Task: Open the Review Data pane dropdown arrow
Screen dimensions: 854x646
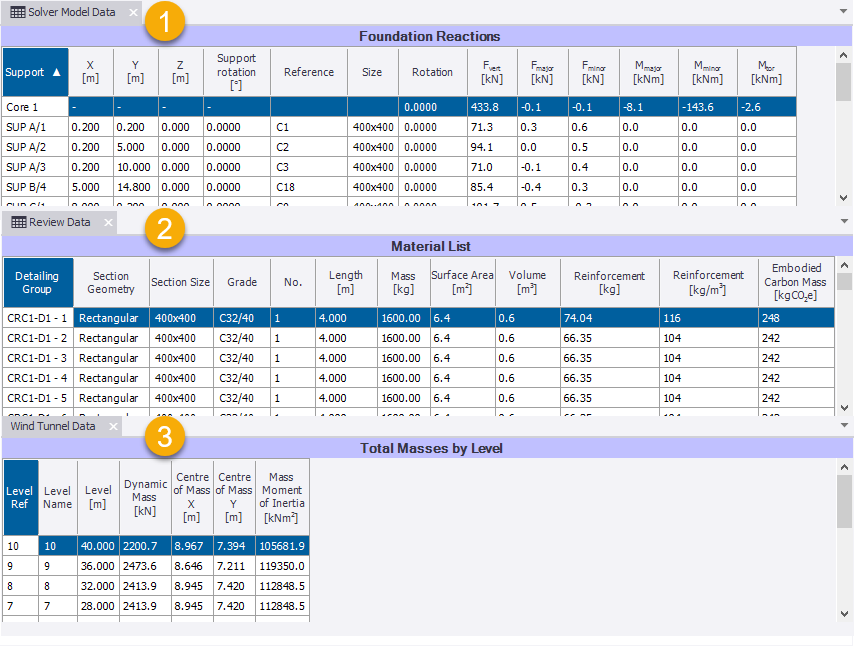Action: coord(844,221)
